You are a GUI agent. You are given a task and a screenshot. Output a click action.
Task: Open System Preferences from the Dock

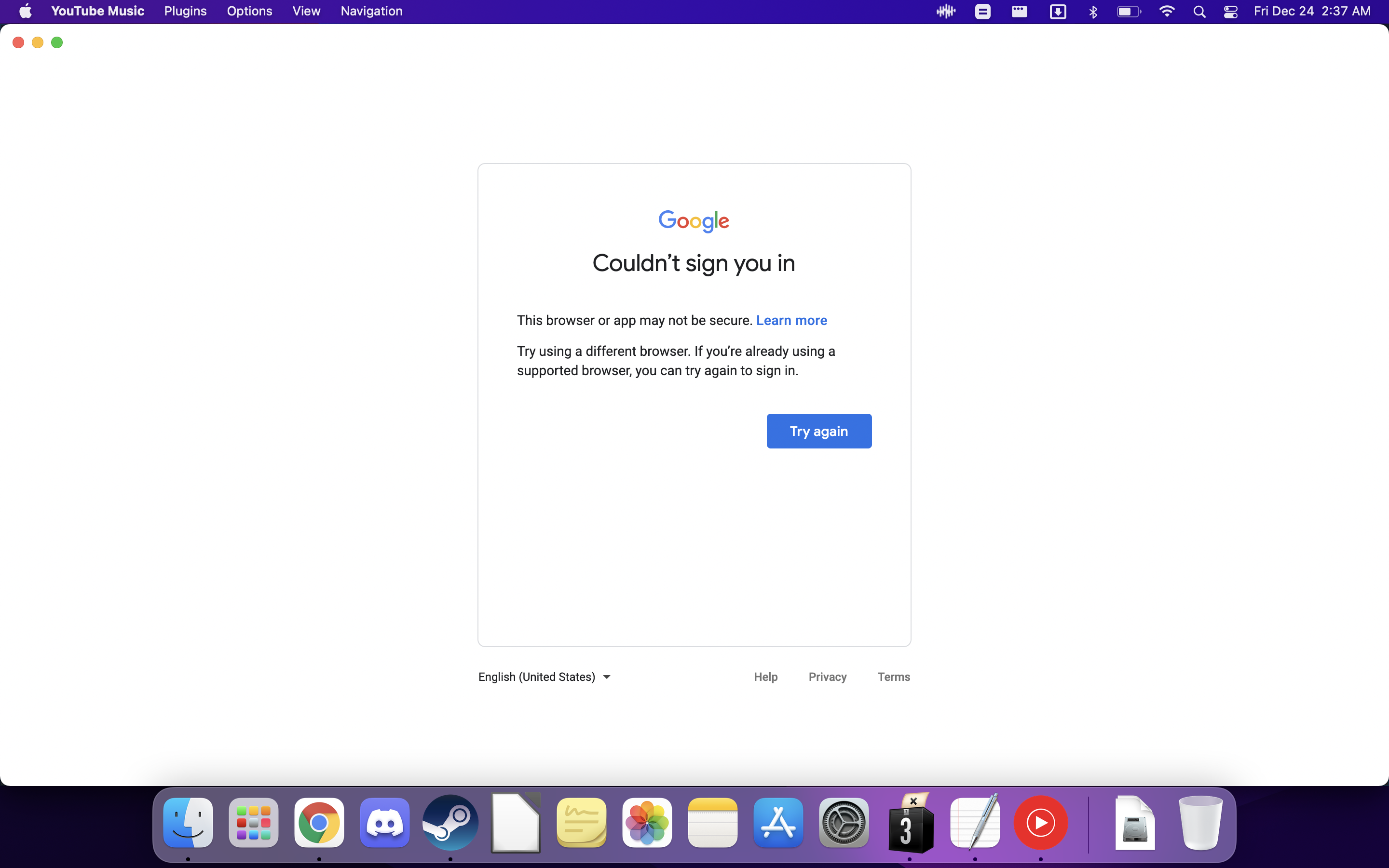(x=844, y=823)
